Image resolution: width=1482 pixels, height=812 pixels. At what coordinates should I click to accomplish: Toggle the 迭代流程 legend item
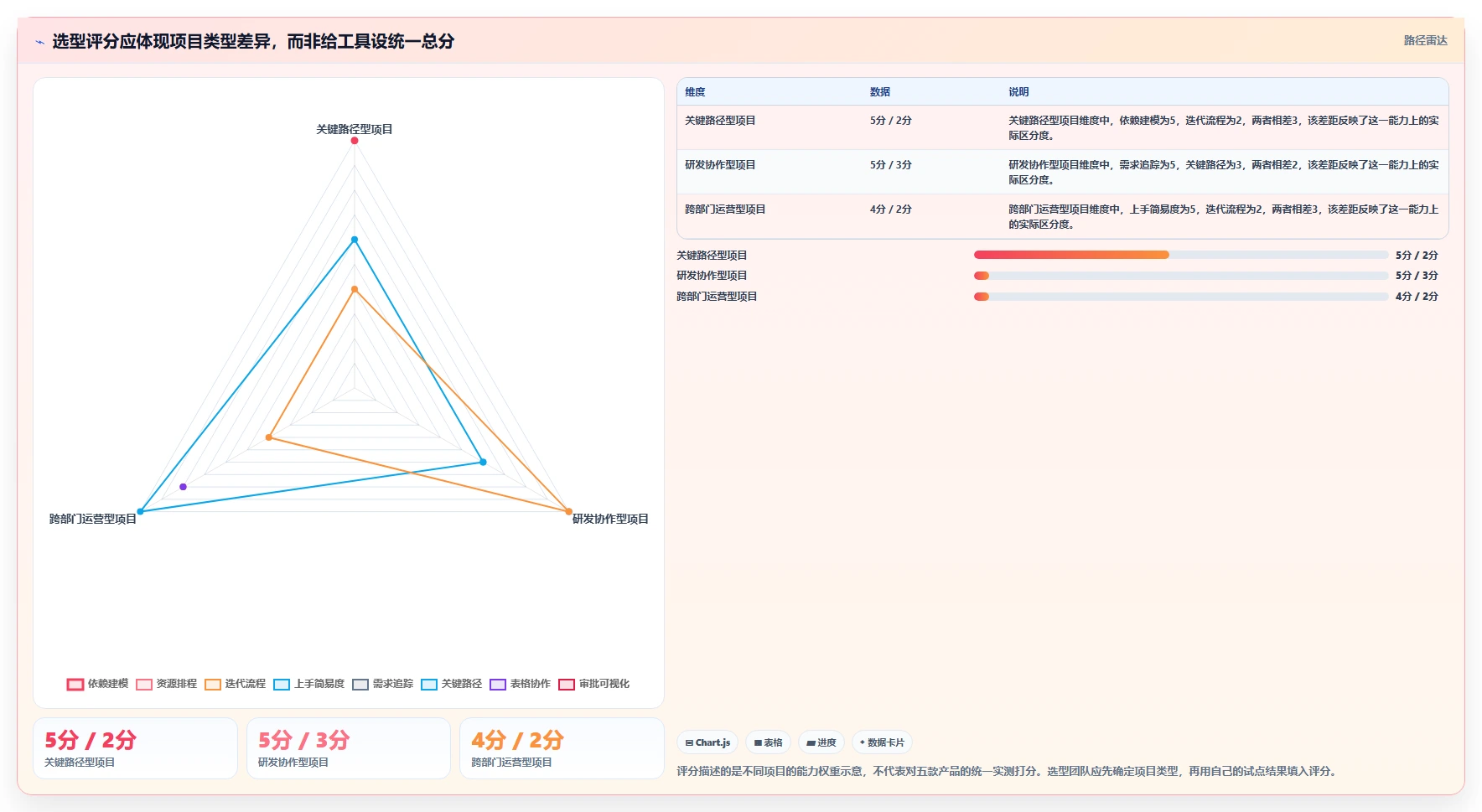[235, 684]
